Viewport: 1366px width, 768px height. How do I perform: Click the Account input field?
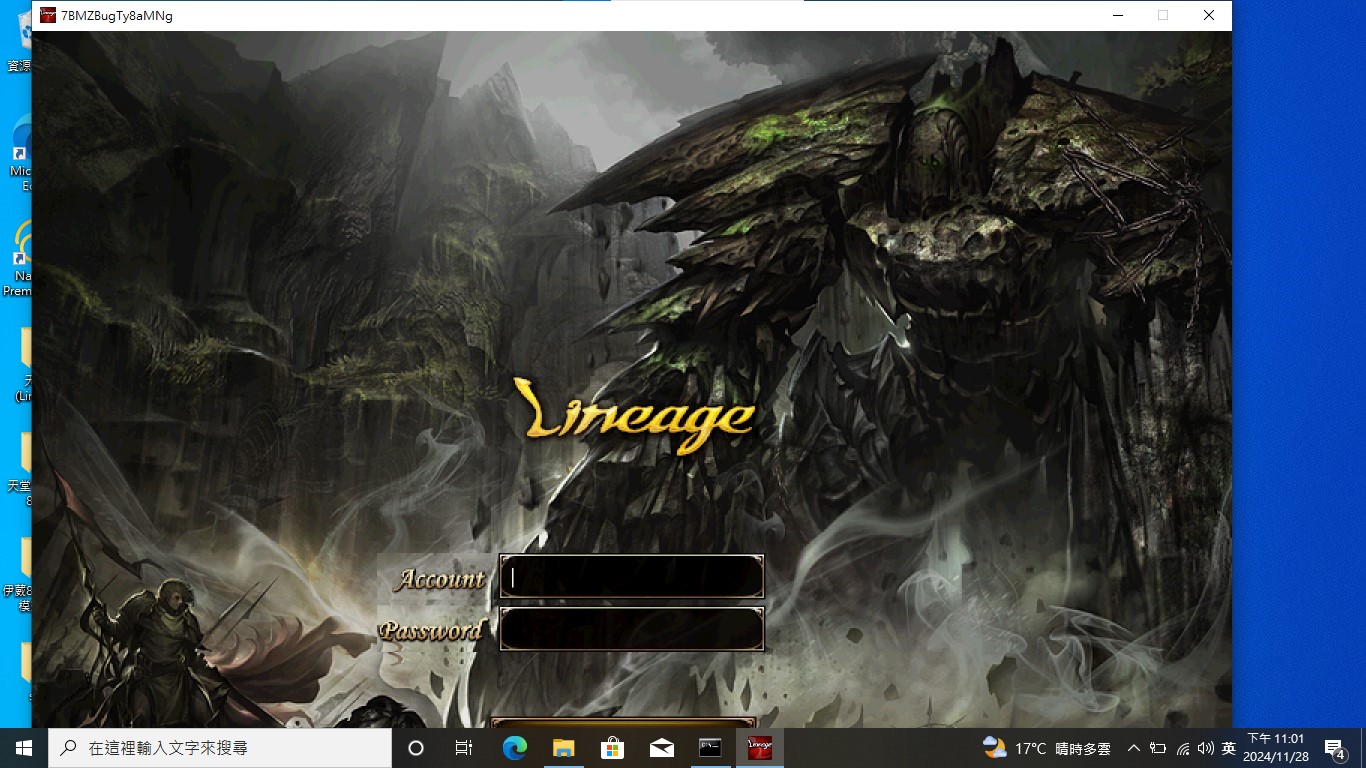tap(632, 577)
